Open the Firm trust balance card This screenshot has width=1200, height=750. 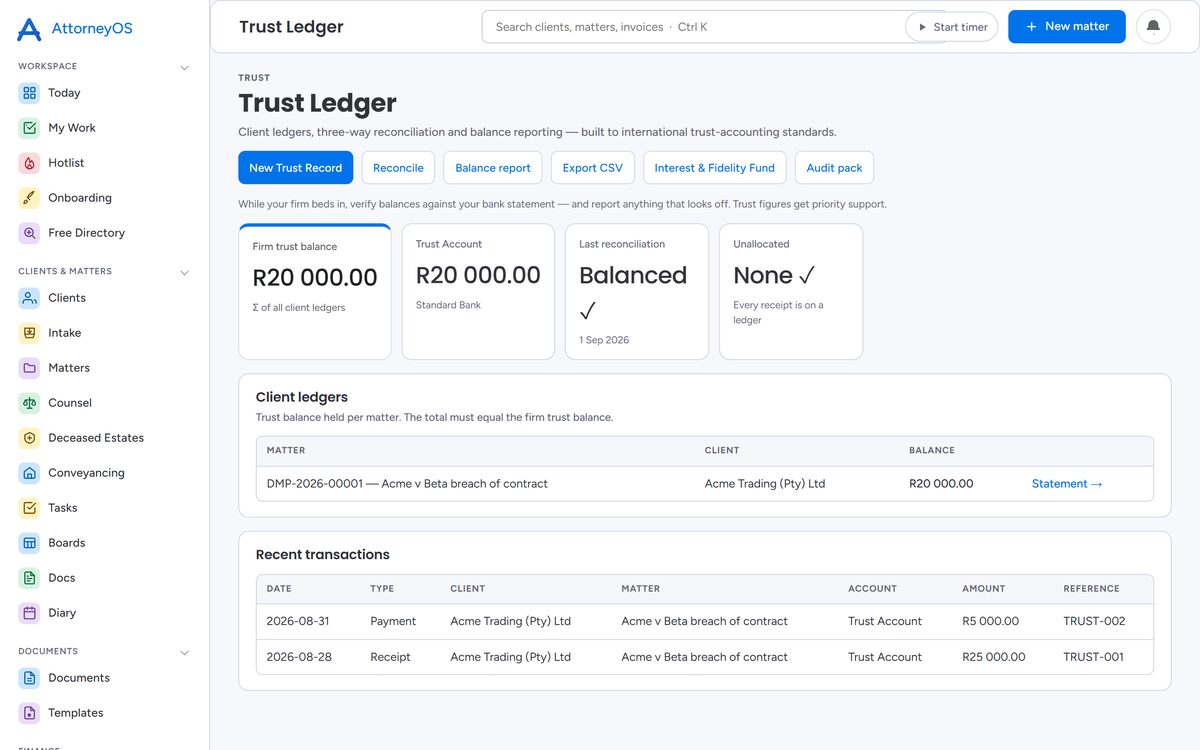tap(315, 291)
